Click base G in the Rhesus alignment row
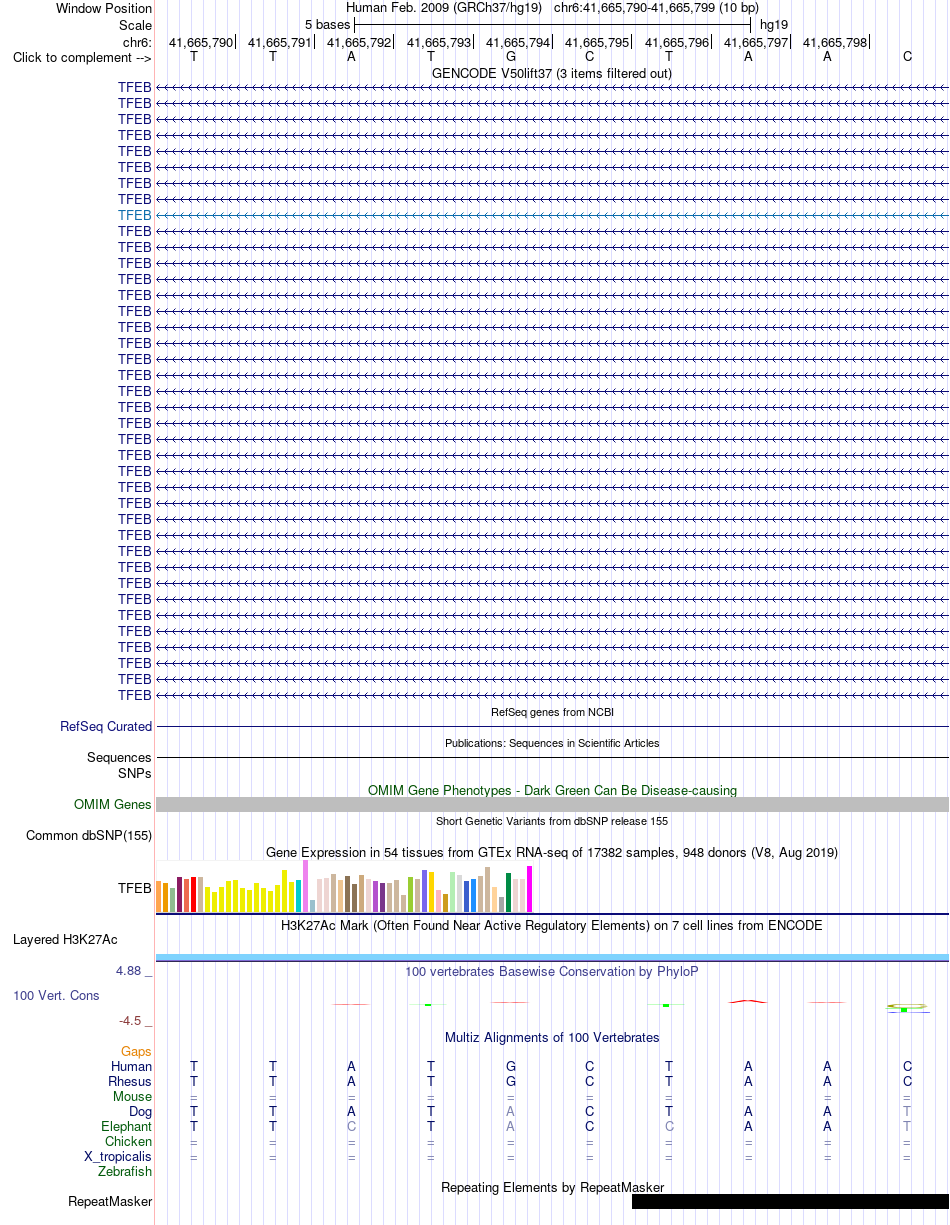This screenshot has width=950, height=1225. point(511,1082)
